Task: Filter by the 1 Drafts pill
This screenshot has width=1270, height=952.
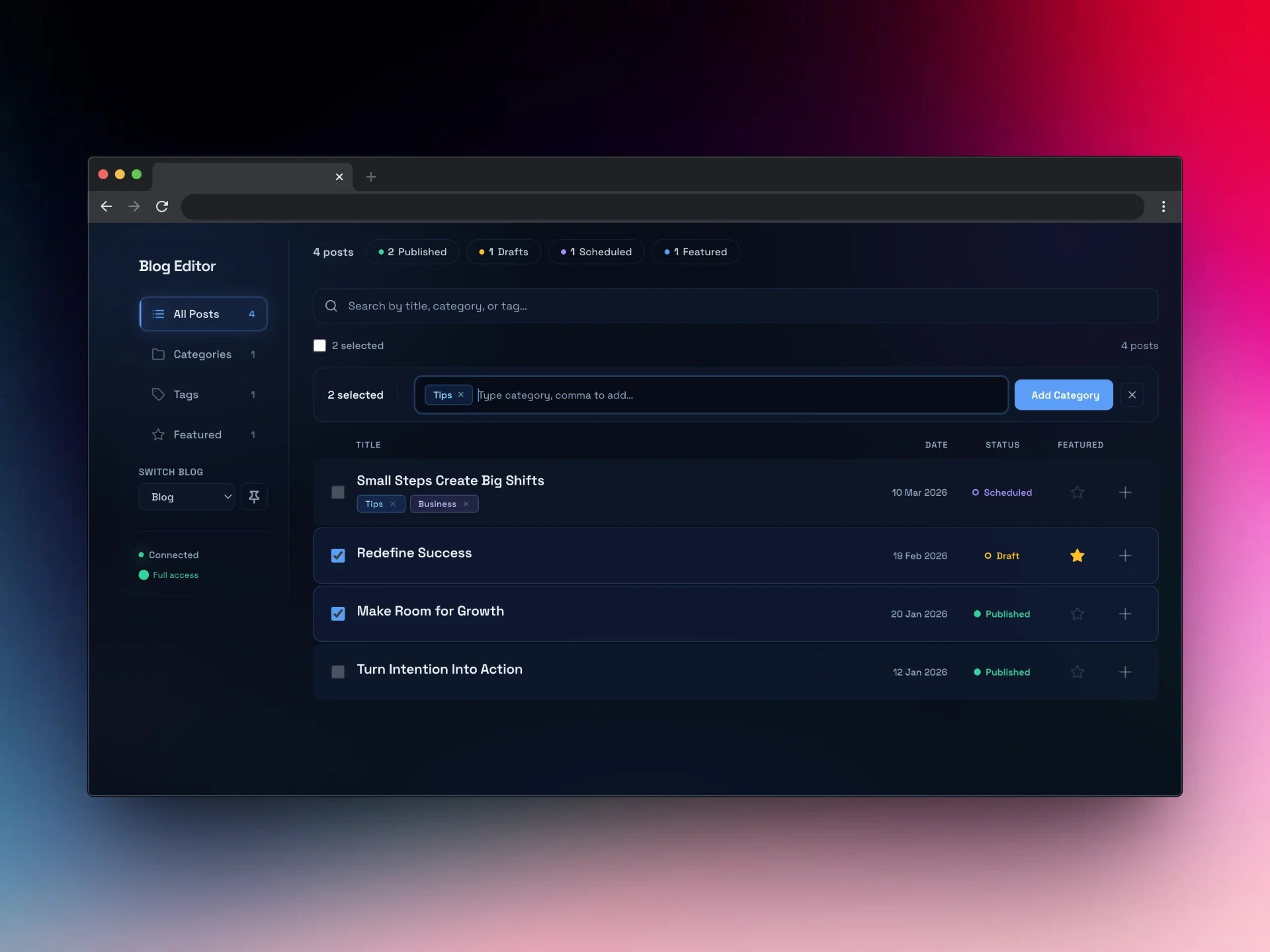Action: (503, 252)
